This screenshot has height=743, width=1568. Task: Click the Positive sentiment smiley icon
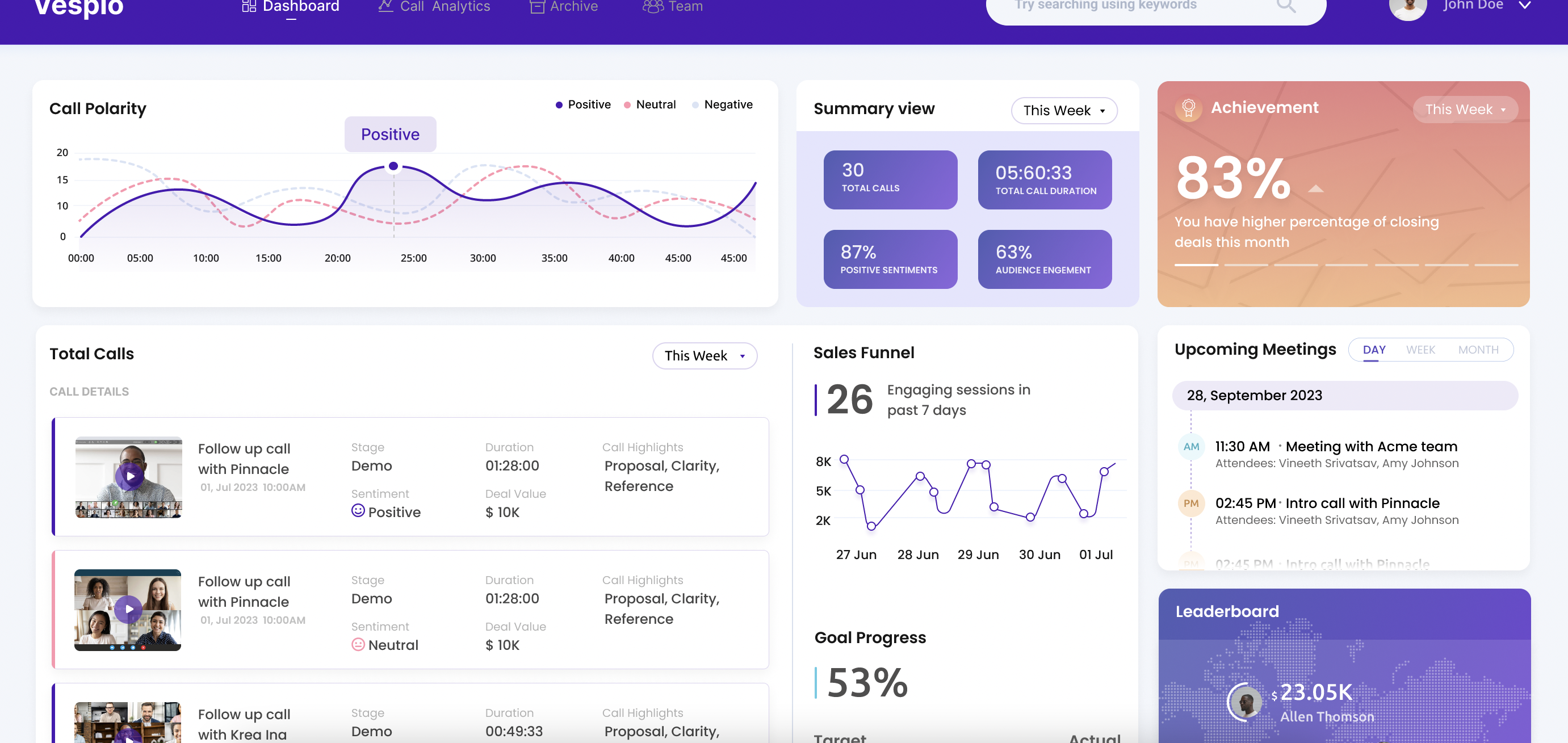click(x=358, y=511)
